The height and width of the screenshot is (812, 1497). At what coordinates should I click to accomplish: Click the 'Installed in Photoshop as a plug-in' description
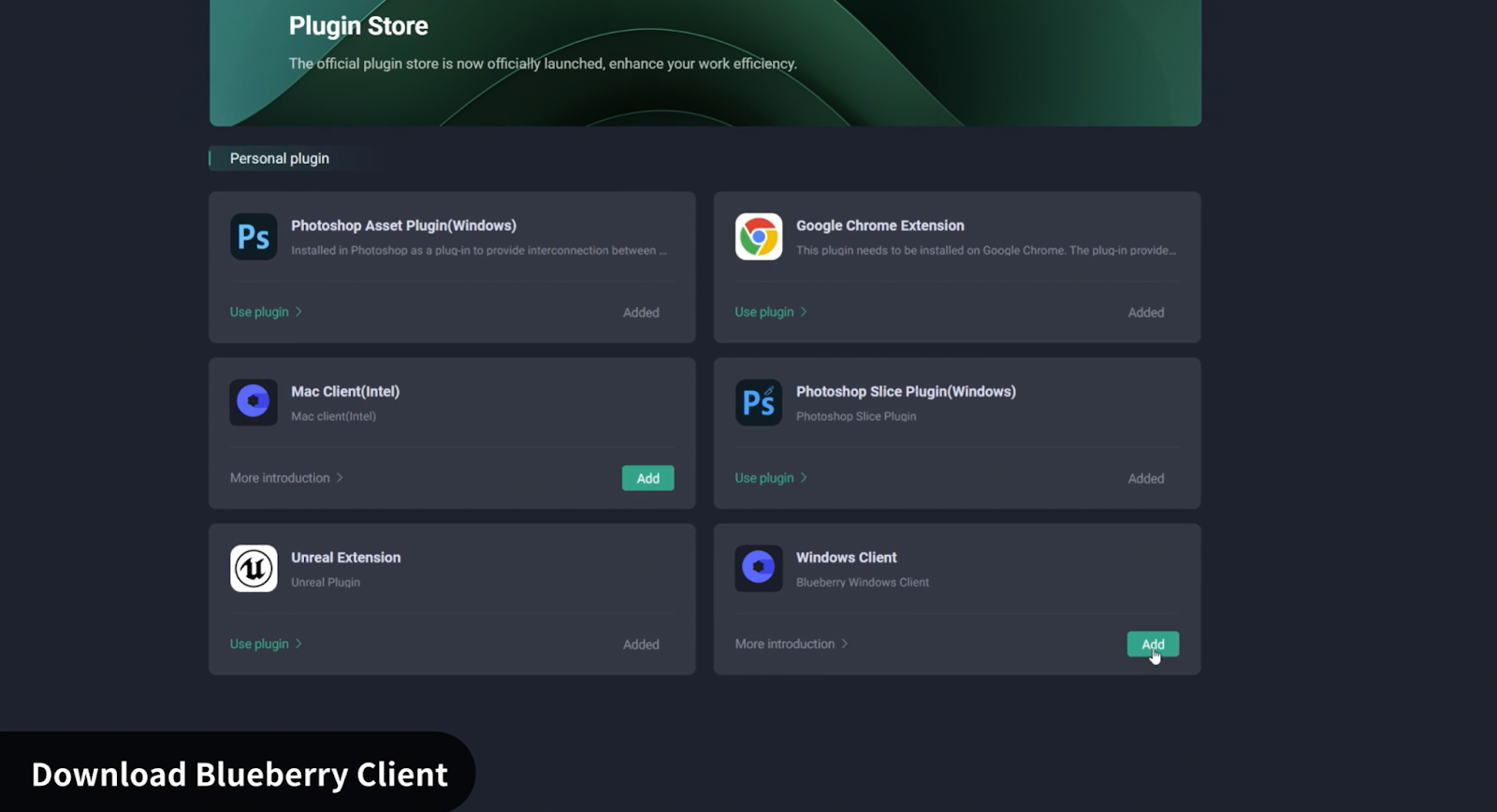[479, 250]
